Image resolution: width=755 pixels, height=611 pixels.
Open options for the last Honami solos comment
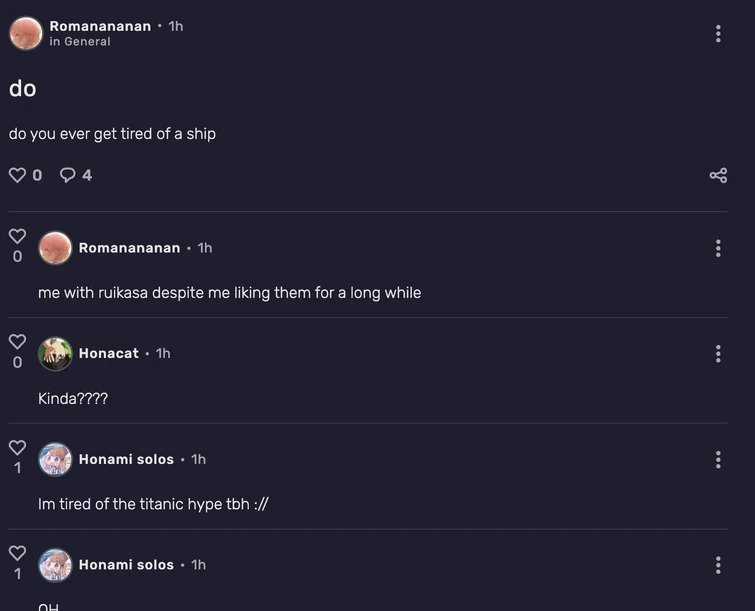718,565
